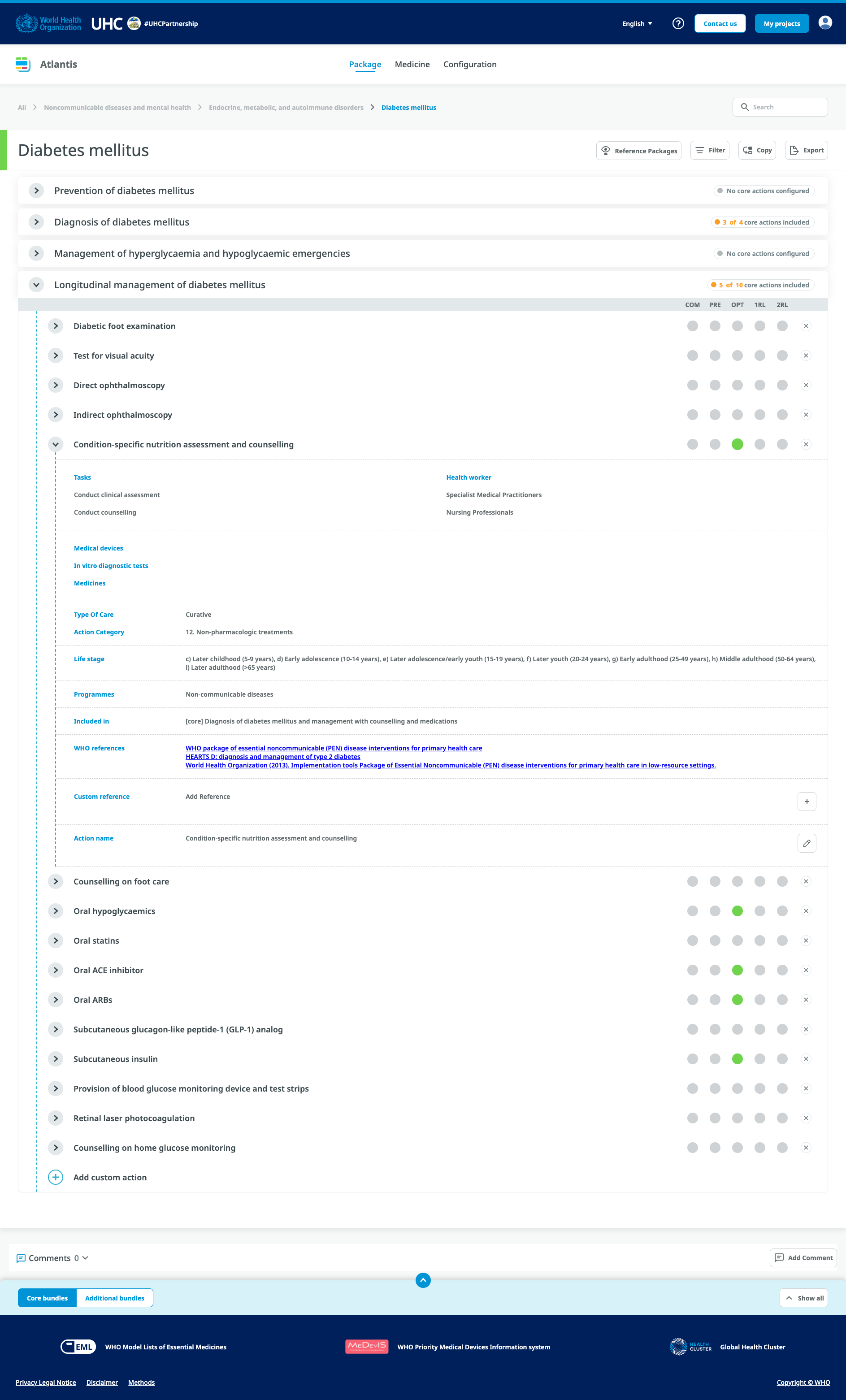The image size is (846, 1400).
Task: Open the help question mark icon
Action: tap(678, 23)
